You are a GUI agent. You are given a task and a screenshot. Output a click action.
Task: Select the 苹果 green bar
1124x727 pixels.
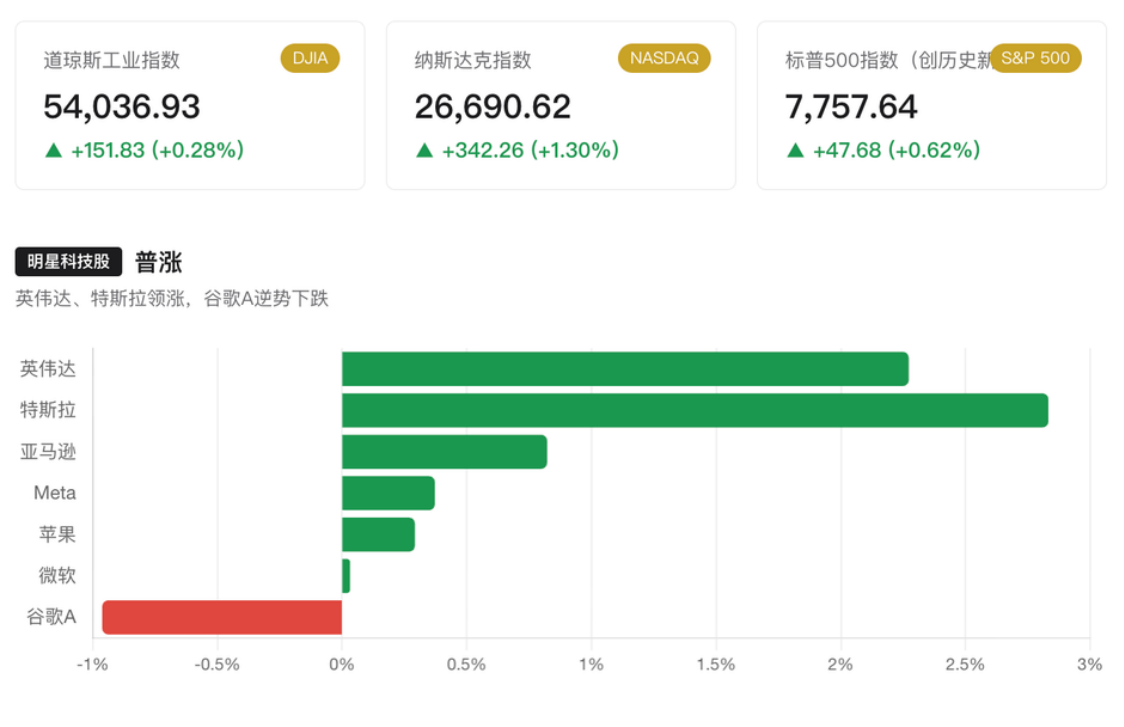(378, 534)
